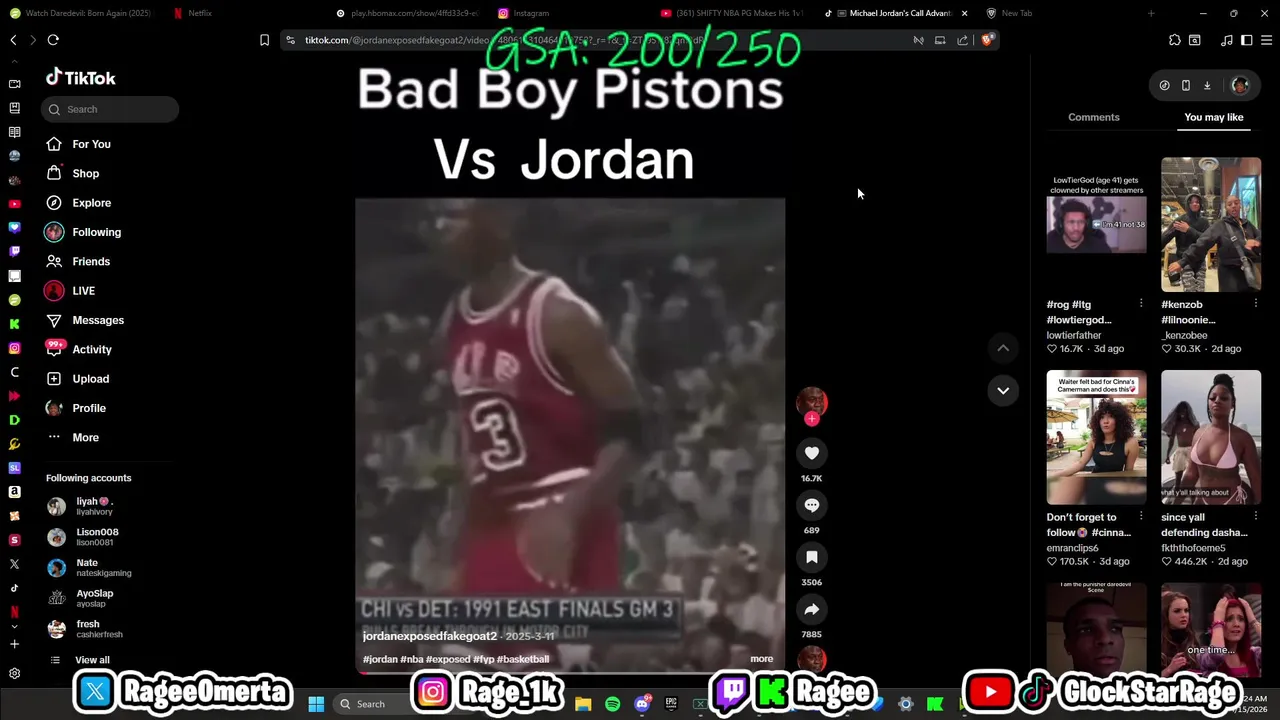Image resolution: width=1280 pixels, height=720 pixels.
Task: Click the Windows Start button
Action: [316, 704]
